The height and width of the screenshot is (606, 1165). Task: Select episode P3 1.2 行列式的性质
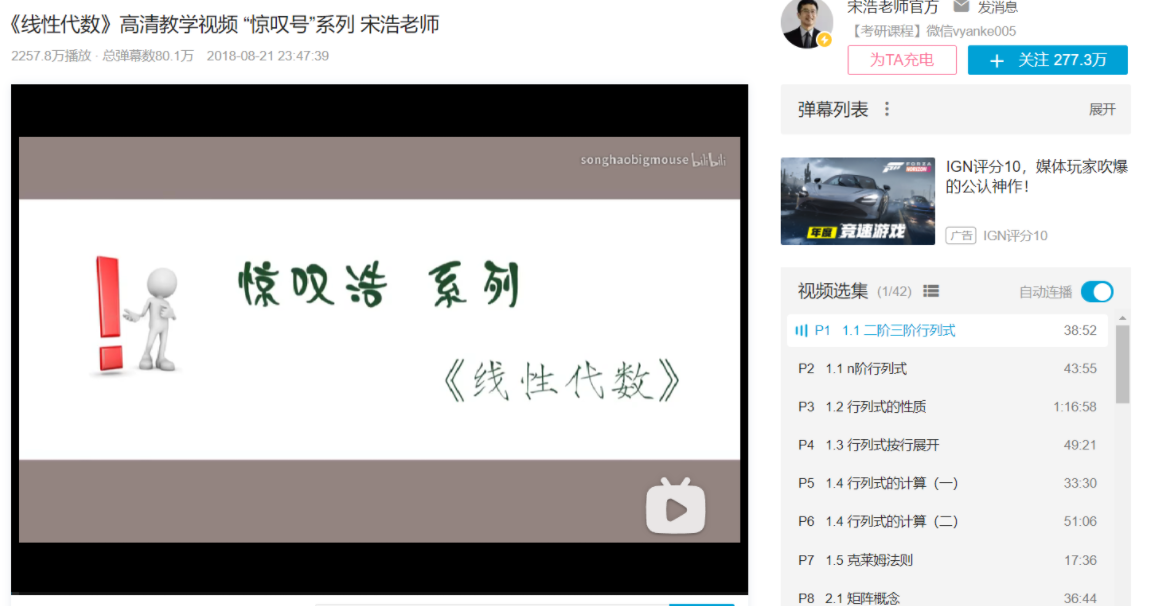pos(947,407)
